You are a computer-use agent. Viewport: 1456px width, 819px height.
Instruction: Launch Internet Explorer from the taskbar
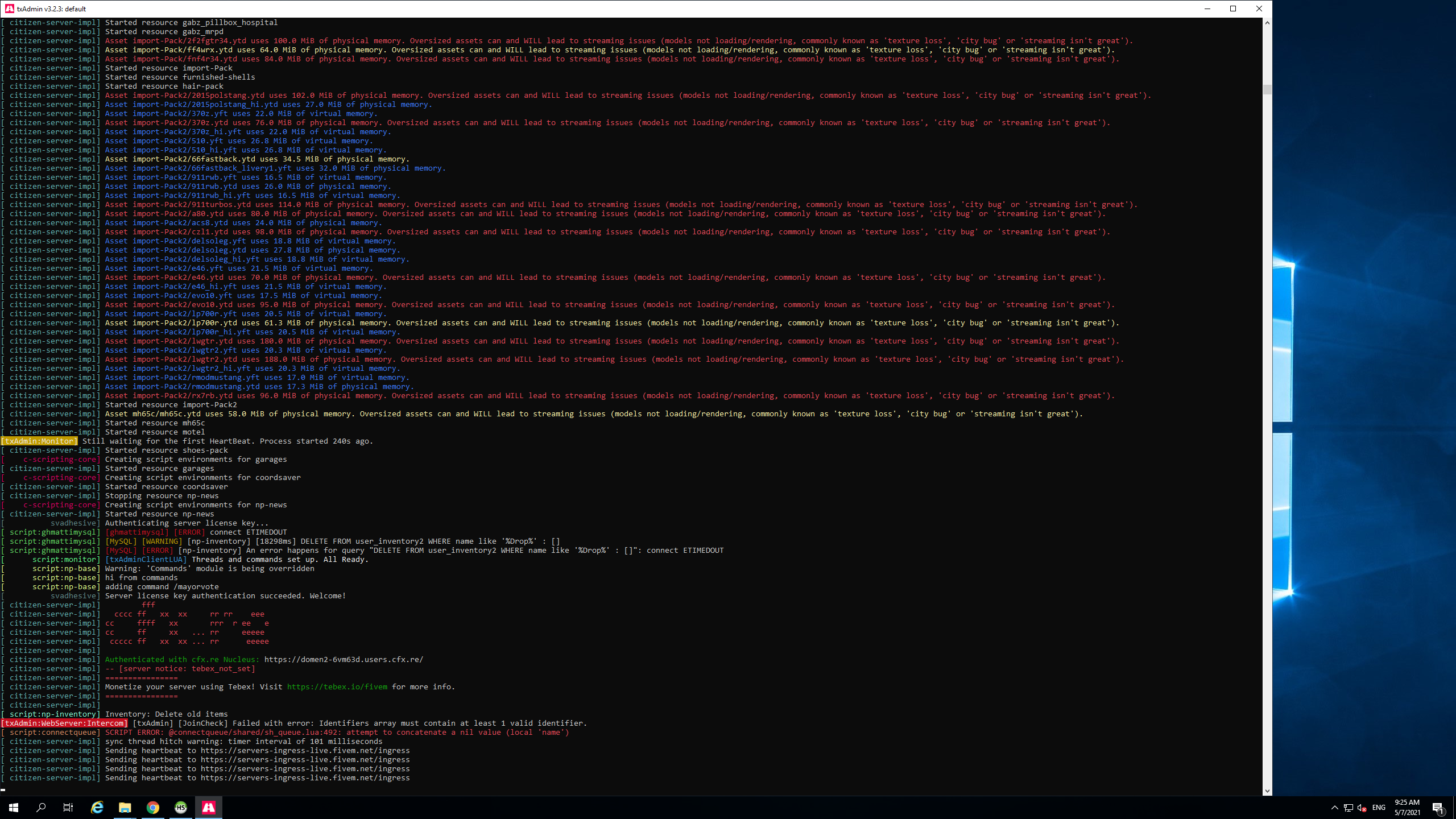coord(97,808)
